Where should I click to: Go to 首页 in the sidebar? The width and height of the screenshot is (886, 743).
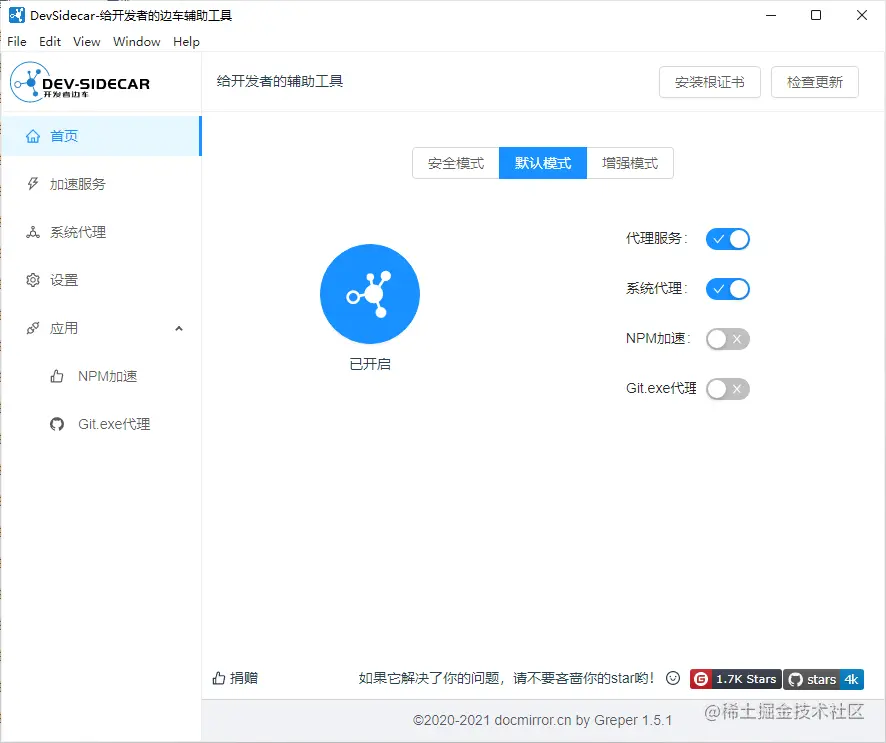click(101, 136)
